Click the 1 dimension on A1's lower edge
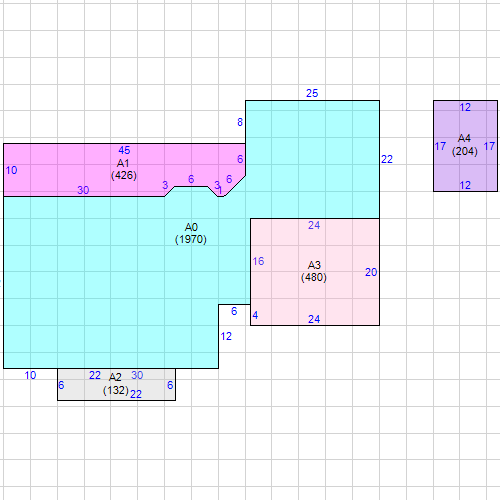 220,191
